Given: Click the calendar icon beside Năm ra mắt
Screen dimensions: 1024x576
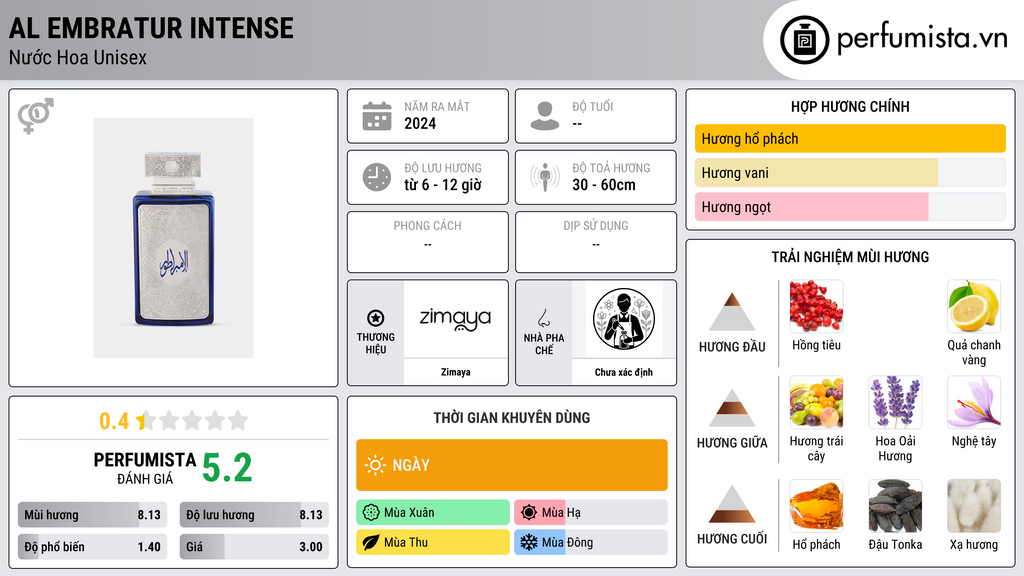Looking at the screenshot, I should point(377,116).
